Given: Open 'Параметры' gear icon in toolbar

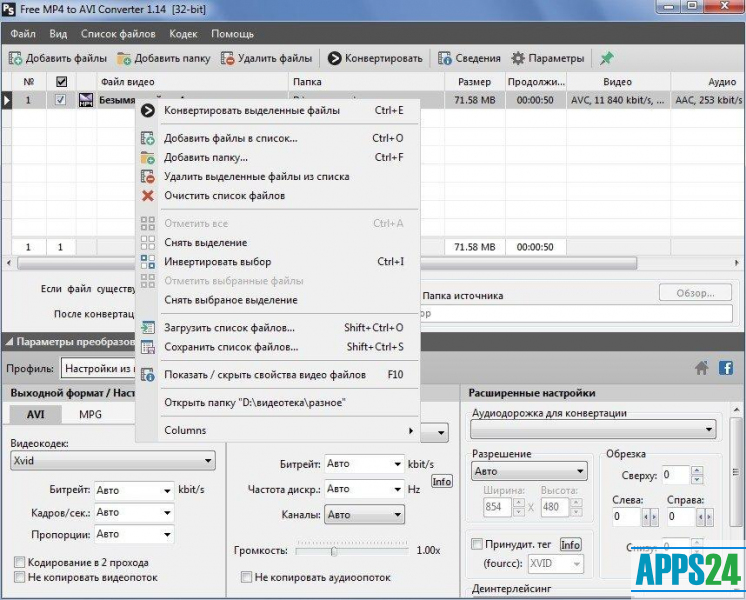Looking at the screenshot, I should point(518,58).
